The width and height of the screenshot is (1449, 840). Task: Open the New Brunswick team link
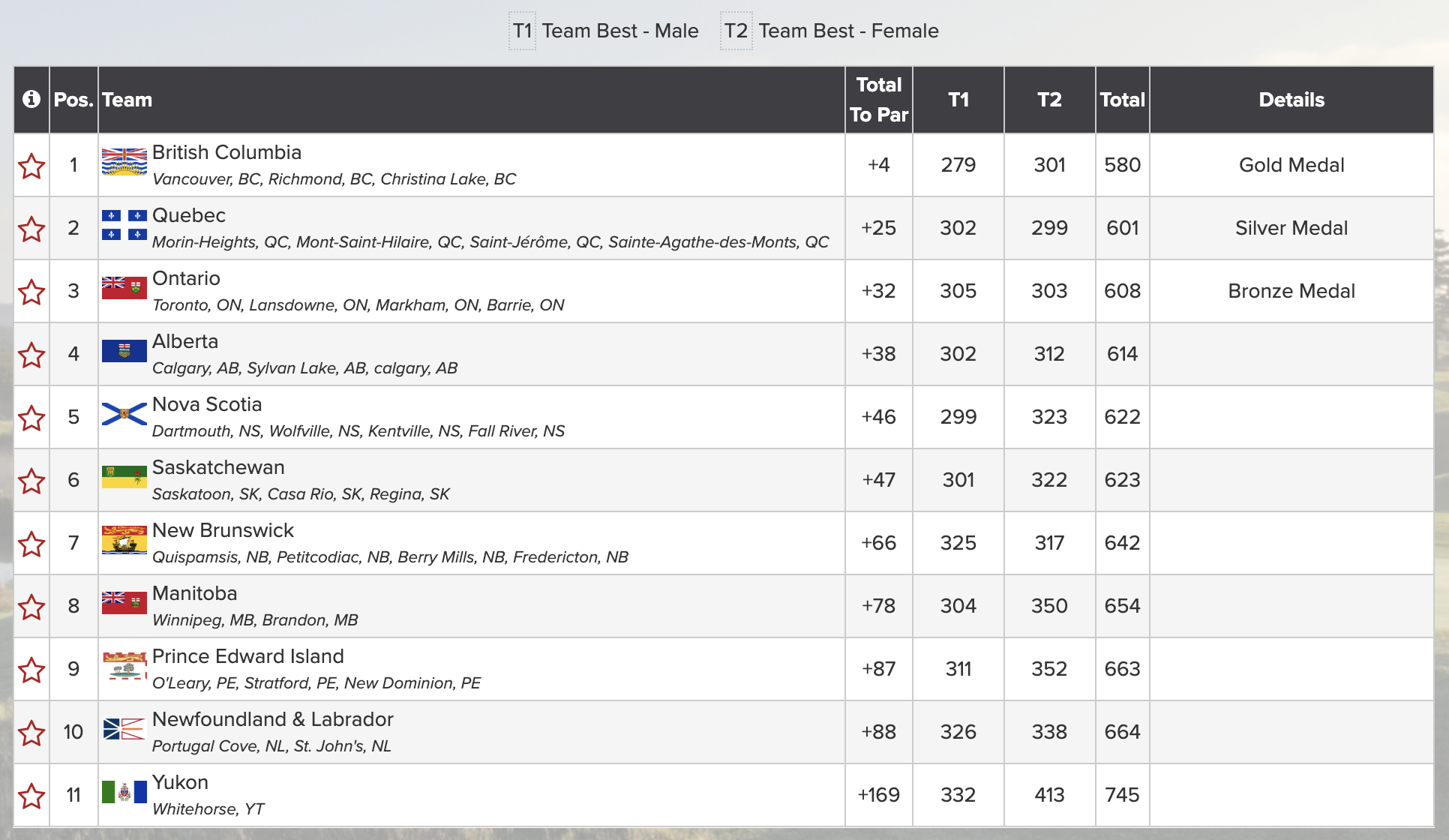[x=223, y=530]
